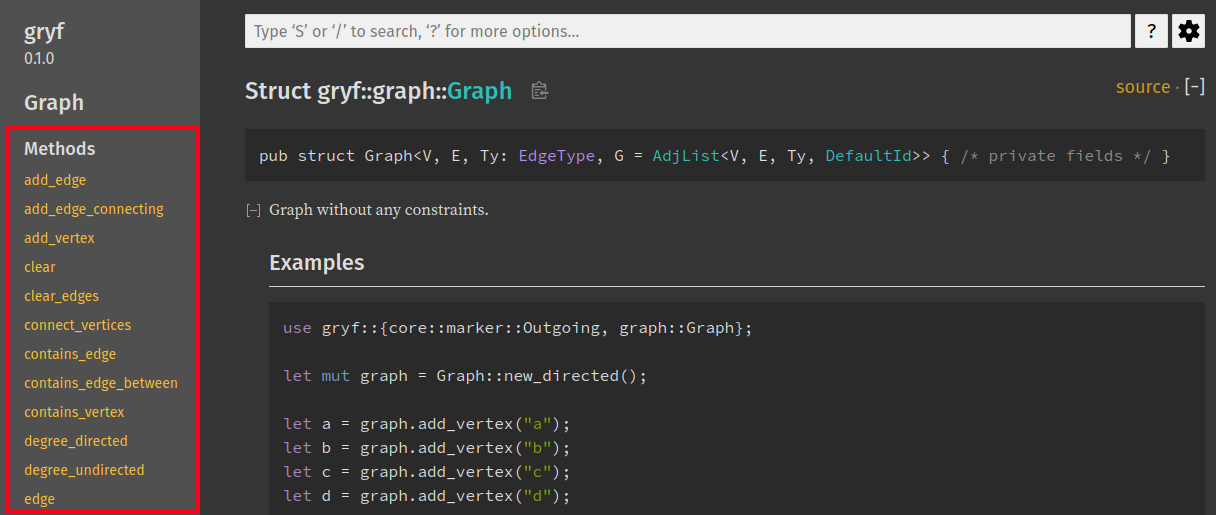The image size is (1216, 515).
Task: Open the clear_edges method link
Action: coord(61,296)
